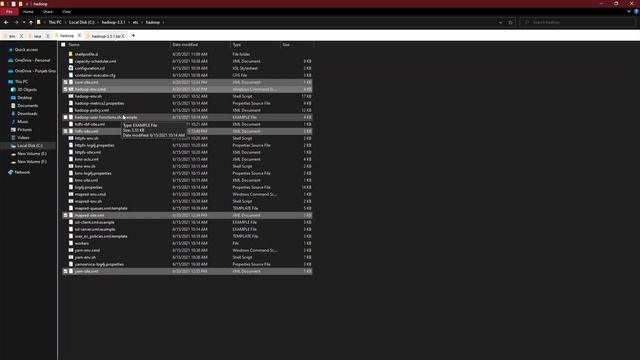Uncheck the mapred-site.xml checkbox
640x360 pixels.
pyautogui.click(x=65, y=216)
